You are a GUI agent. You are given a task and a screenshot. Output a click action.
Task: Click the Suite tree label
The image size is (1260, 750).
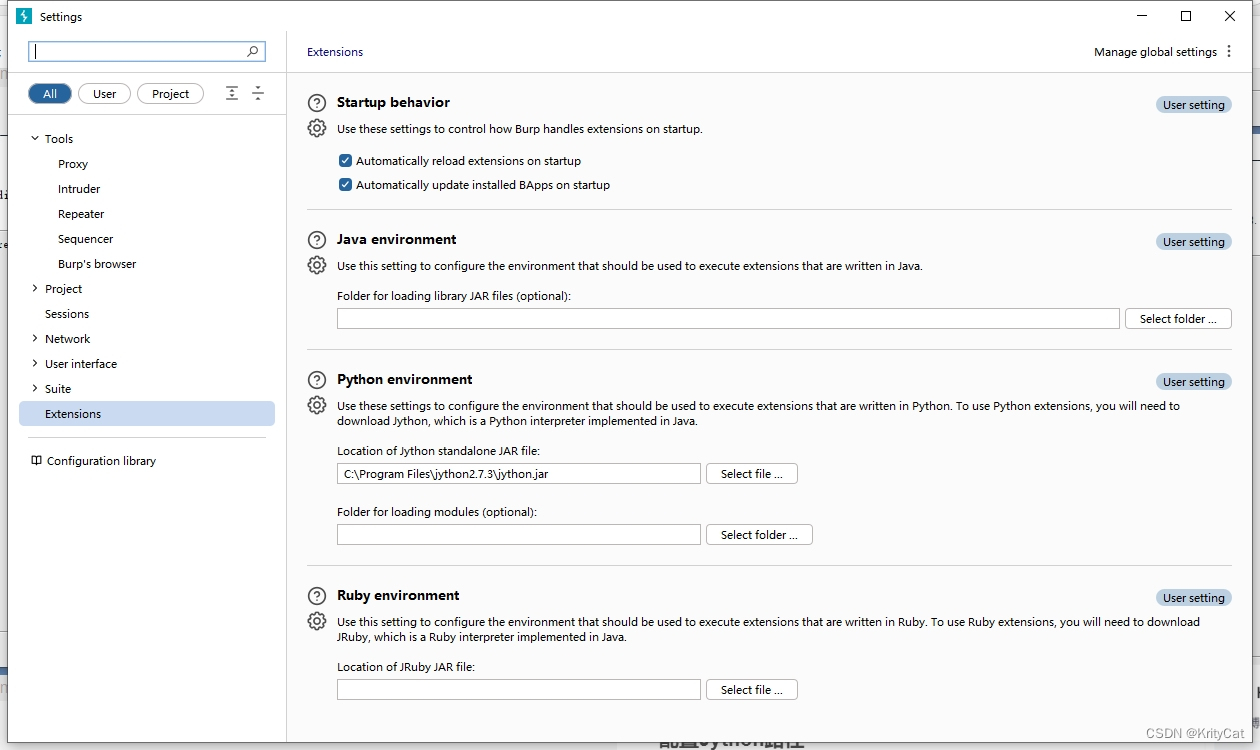[x=58, y=389]
